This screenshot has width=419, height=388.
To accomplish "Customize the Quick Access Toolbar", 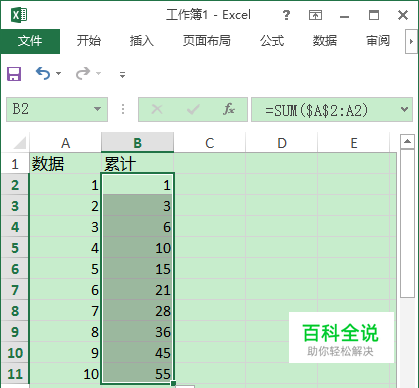I will pyautogui.click(x=122, y=74).
